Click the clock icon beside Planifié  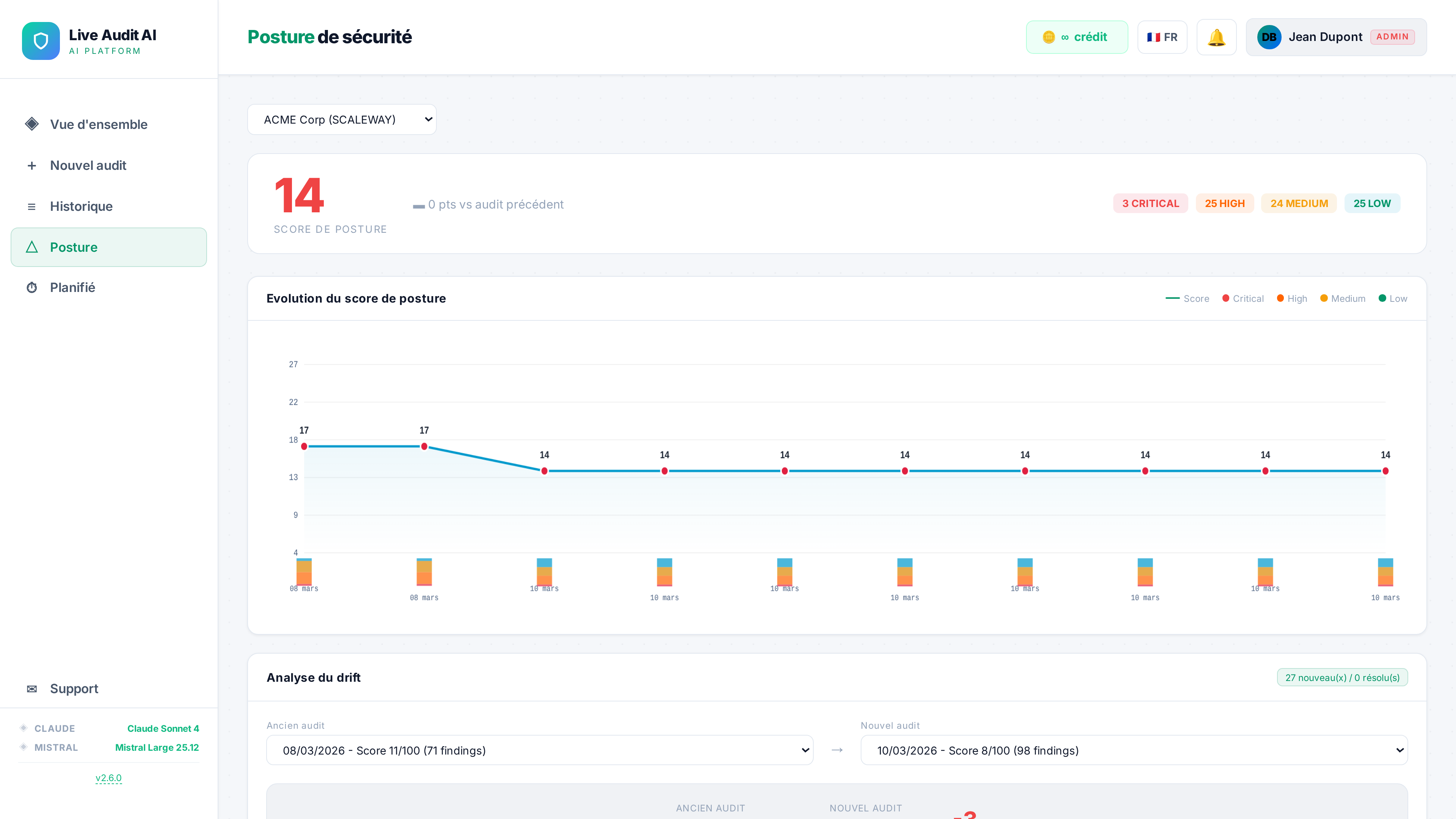click(x=31, y=288)
